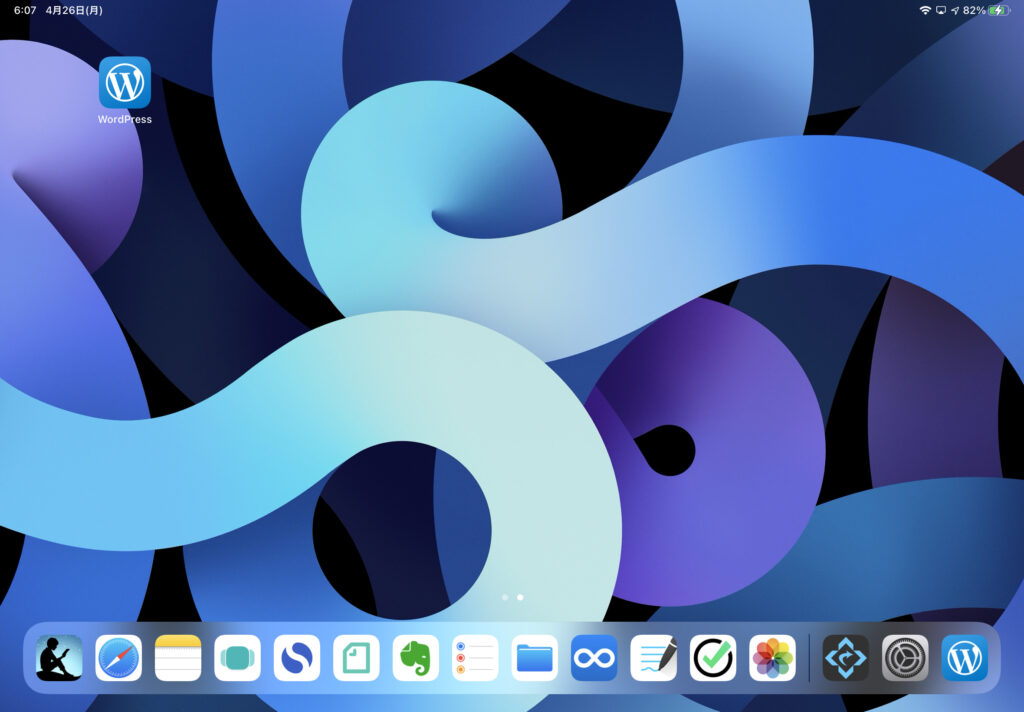The width and height of the screenshot is (1024, 712).
Task: Launch Evernote elephant app
Action: coord(416,658)
